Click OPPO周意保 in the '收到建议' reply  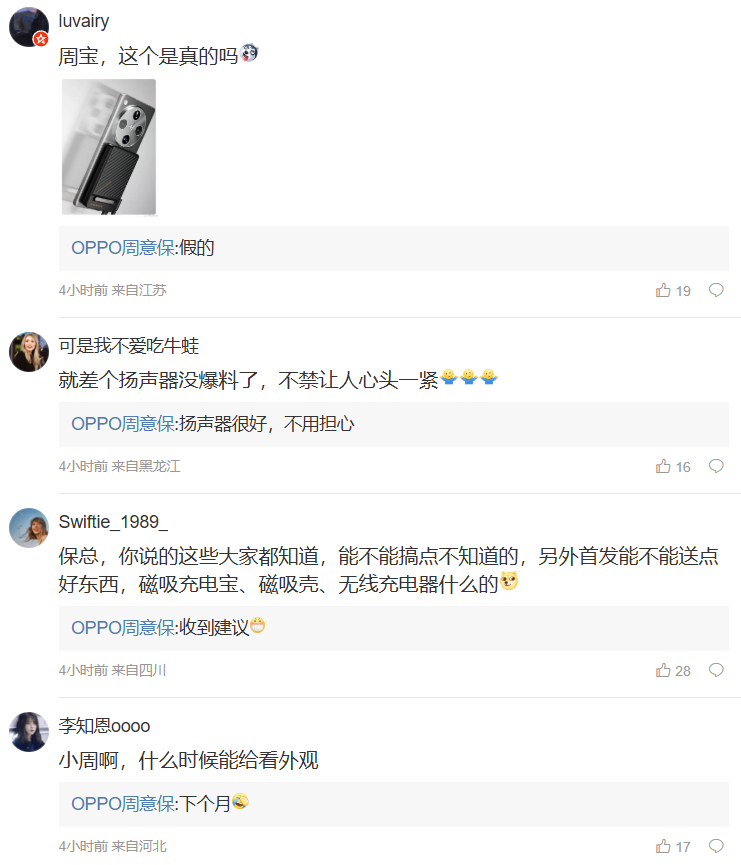(122, 628)
